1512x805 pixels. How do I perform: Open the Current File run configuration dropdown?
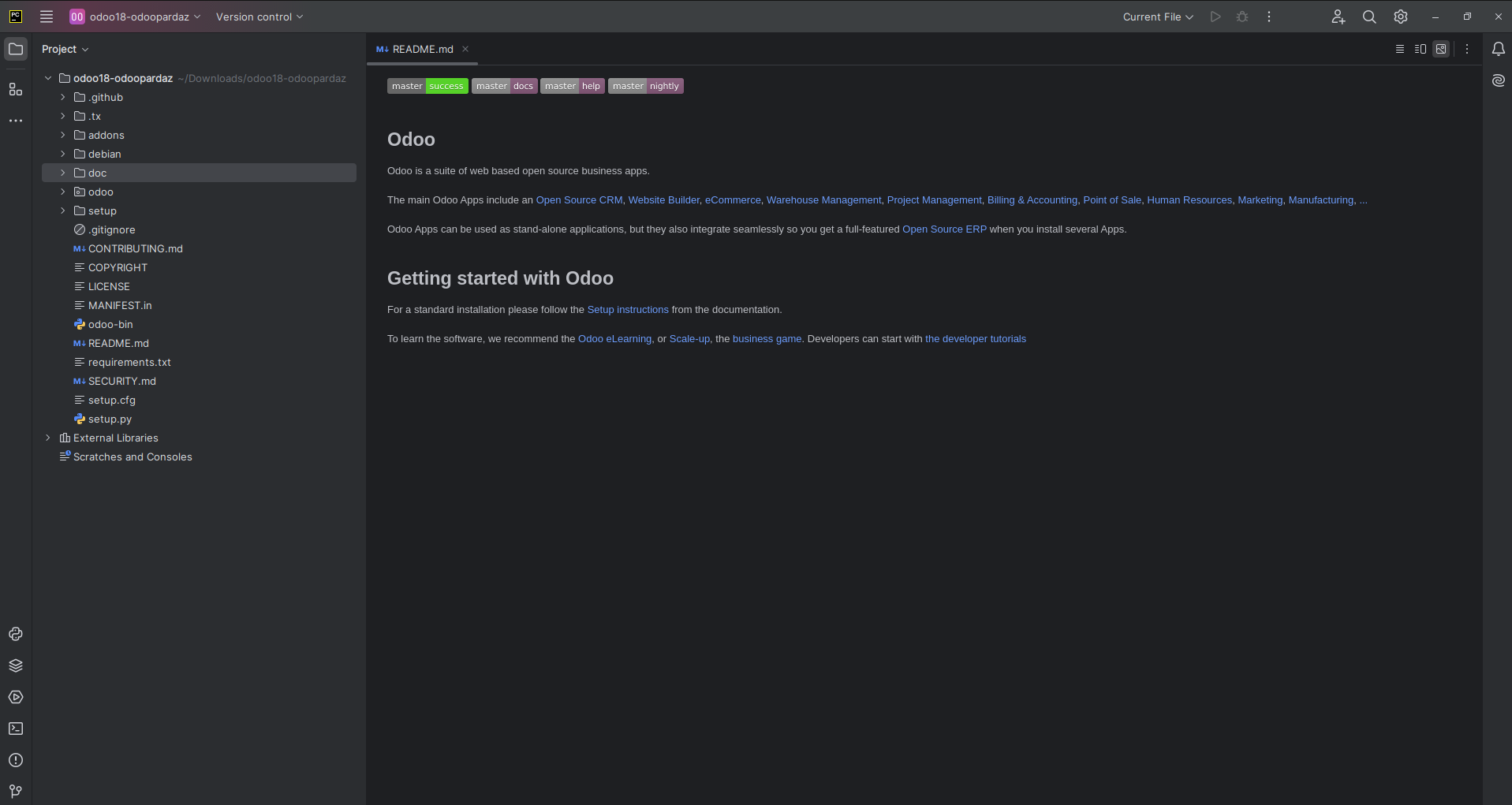coord(1158,17)
